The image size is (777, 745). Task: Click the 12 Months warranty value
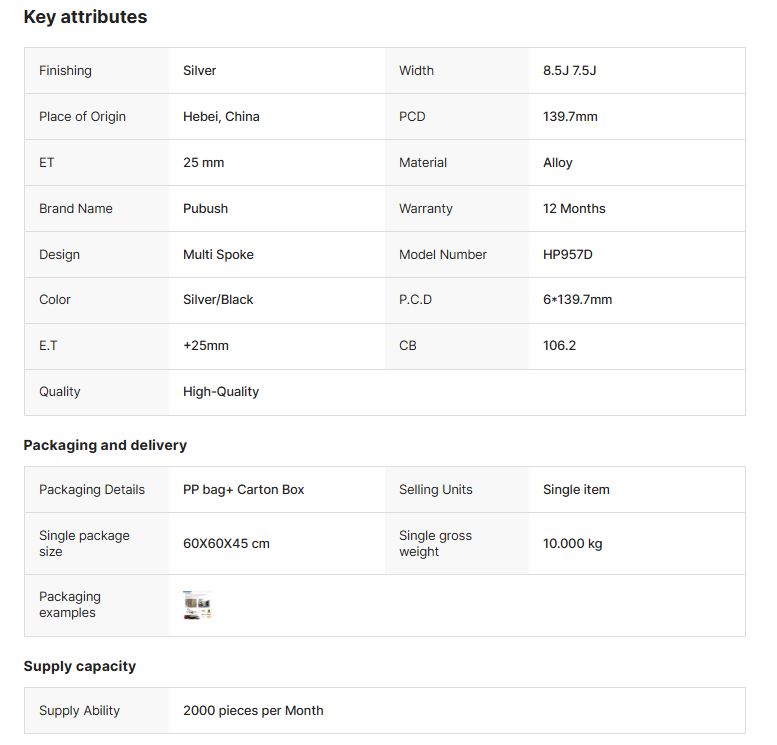574,209
